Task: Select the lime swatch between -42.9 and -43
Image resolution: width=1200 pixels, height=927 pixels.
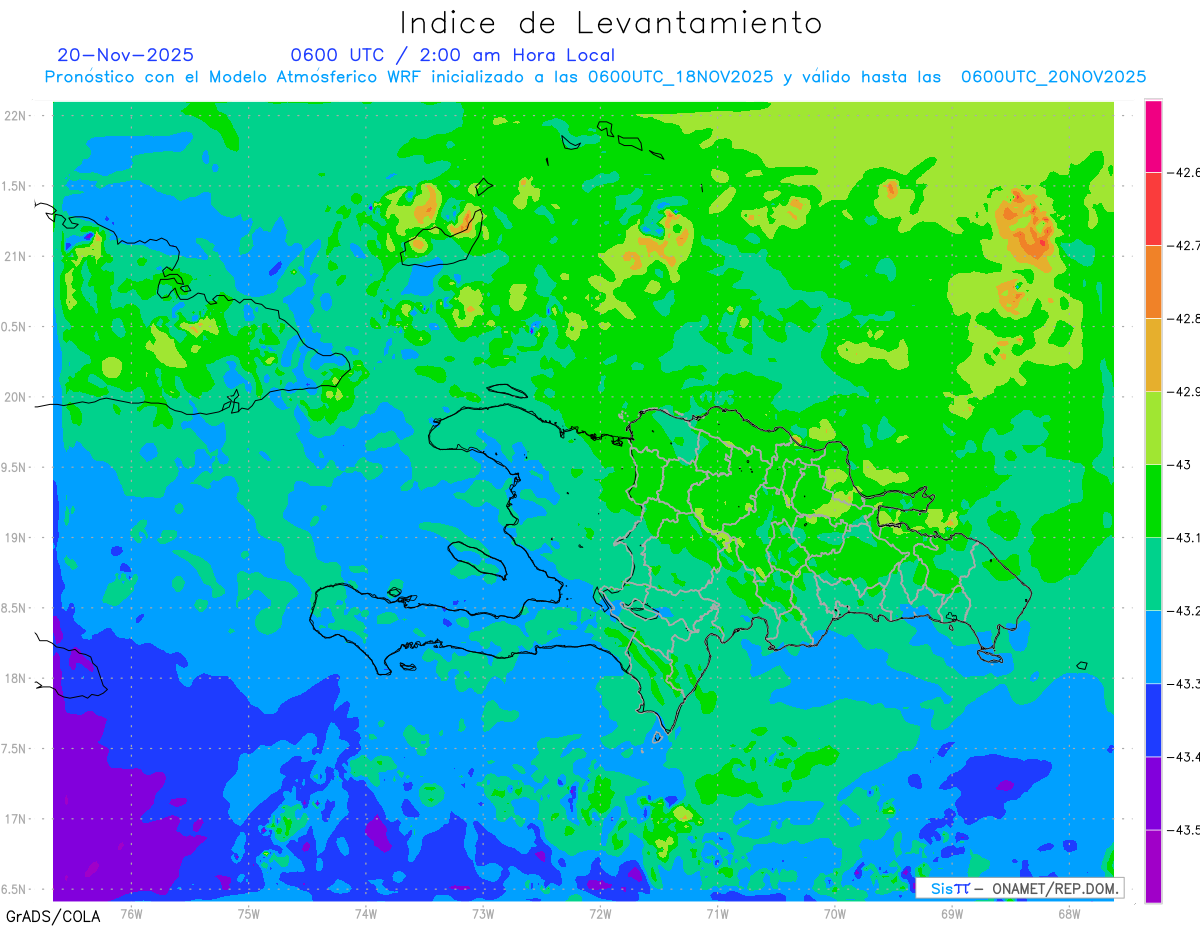Action: tap(1153, 428)
